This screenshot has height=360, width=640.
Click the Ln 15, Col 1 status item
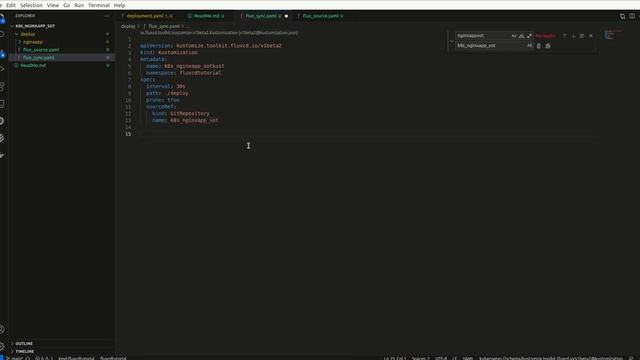coord(395,358)
